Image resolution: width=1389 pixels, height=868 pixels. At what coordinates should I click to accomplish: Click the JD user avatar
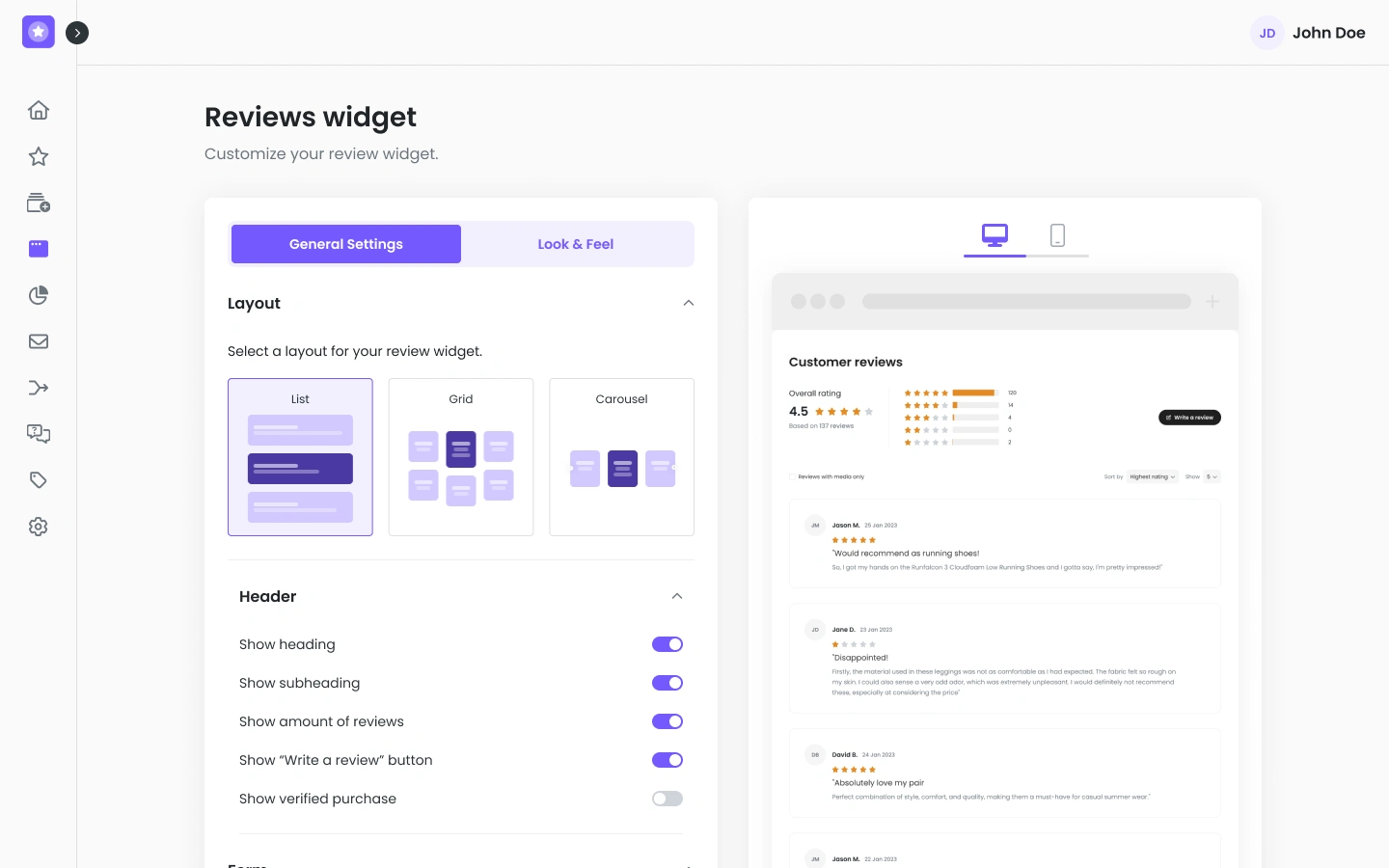click(x=1267, y=33)
